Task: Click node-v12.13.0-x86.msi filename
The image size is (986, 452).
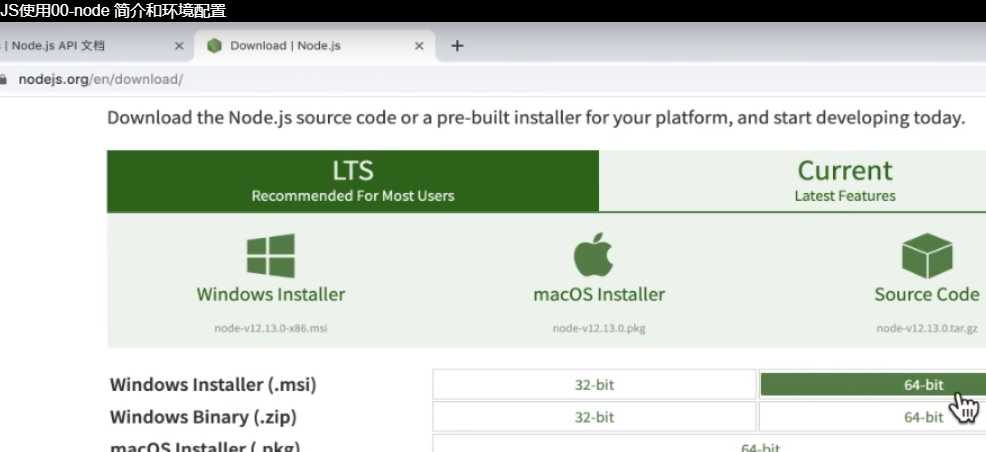Action: tap(271, 328)
